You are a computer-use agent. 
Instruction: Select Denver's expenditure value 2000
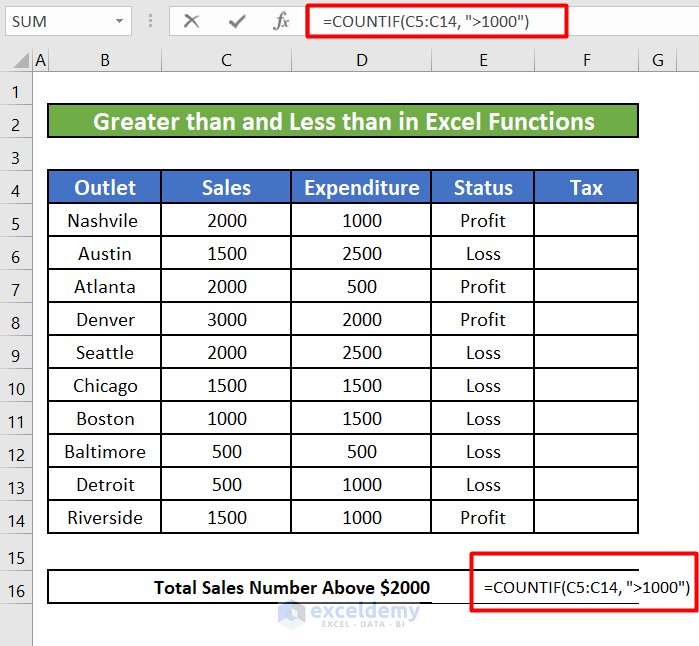pyautogui.click(x=362, y=319)
